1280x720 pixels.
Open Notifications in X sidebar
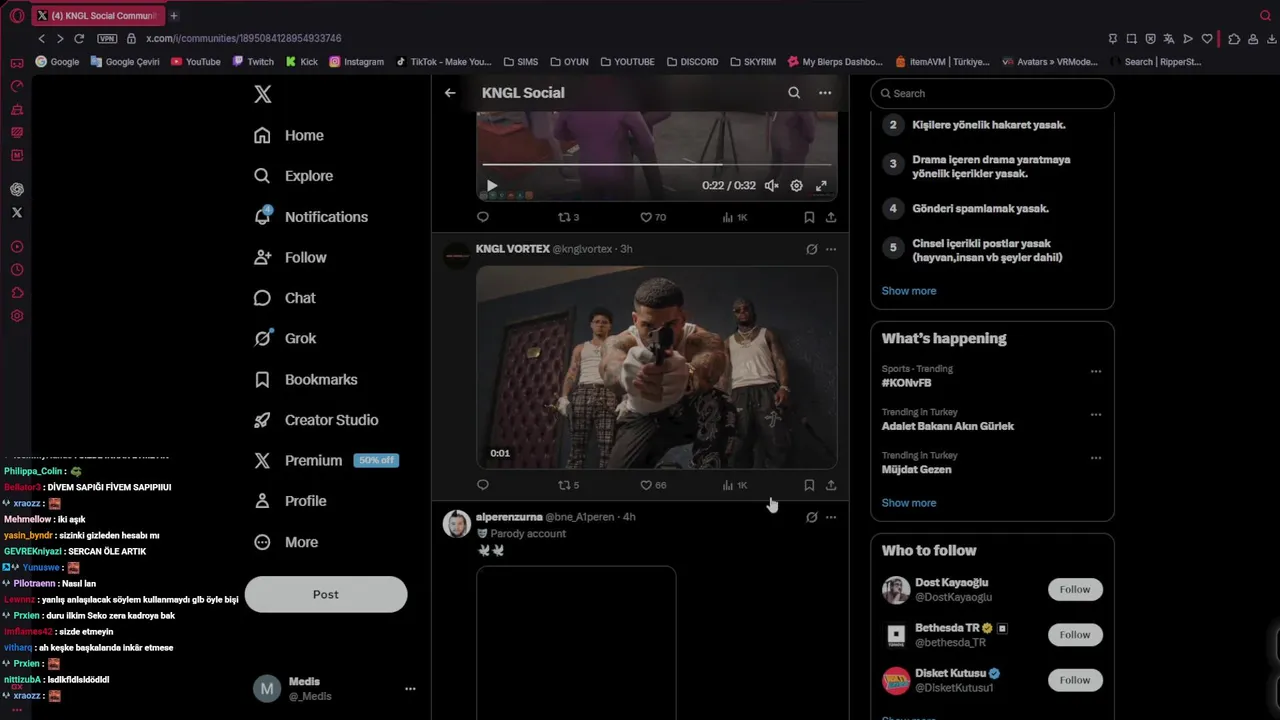click(311, 217)
